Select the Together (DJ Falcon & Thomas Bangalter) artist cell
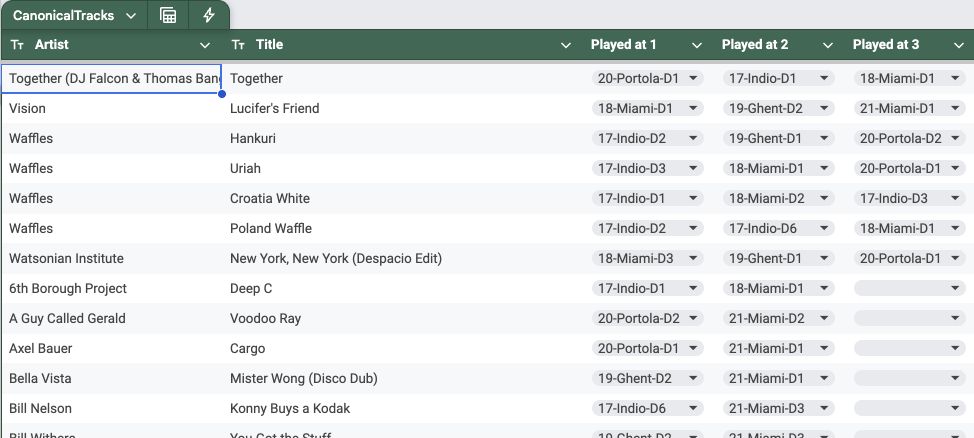The height and width of the screenshot is (438, 974). point(111,78)
